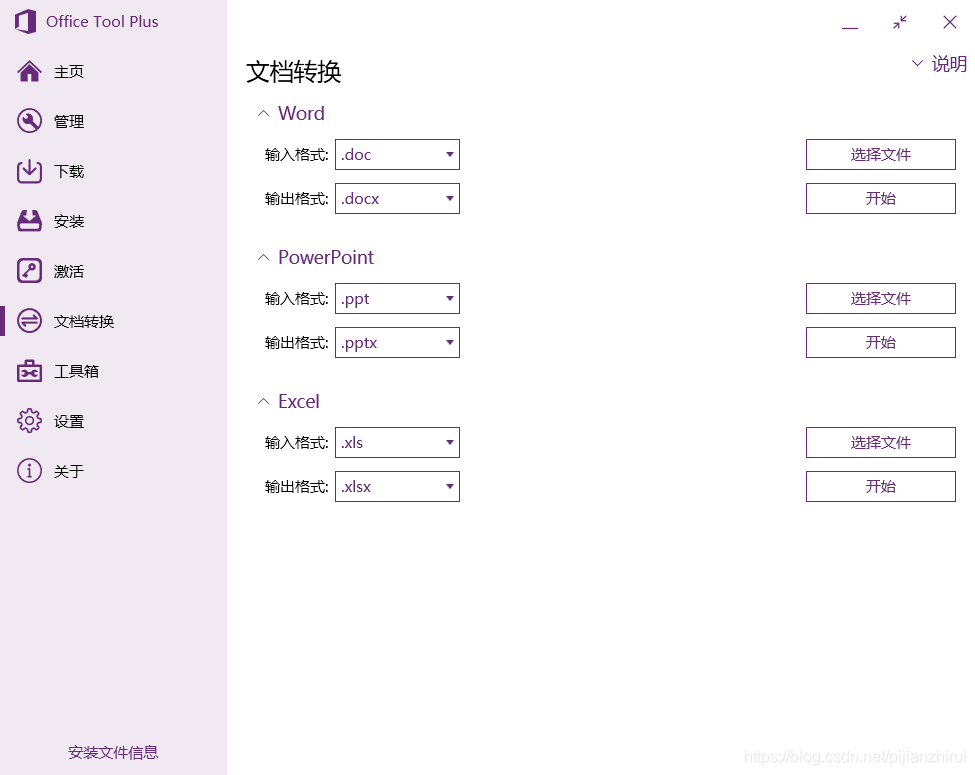Open the Excel output format .xlsx dropdown
Viewport: 975px width, 775px height.
(x=397, y=486)
